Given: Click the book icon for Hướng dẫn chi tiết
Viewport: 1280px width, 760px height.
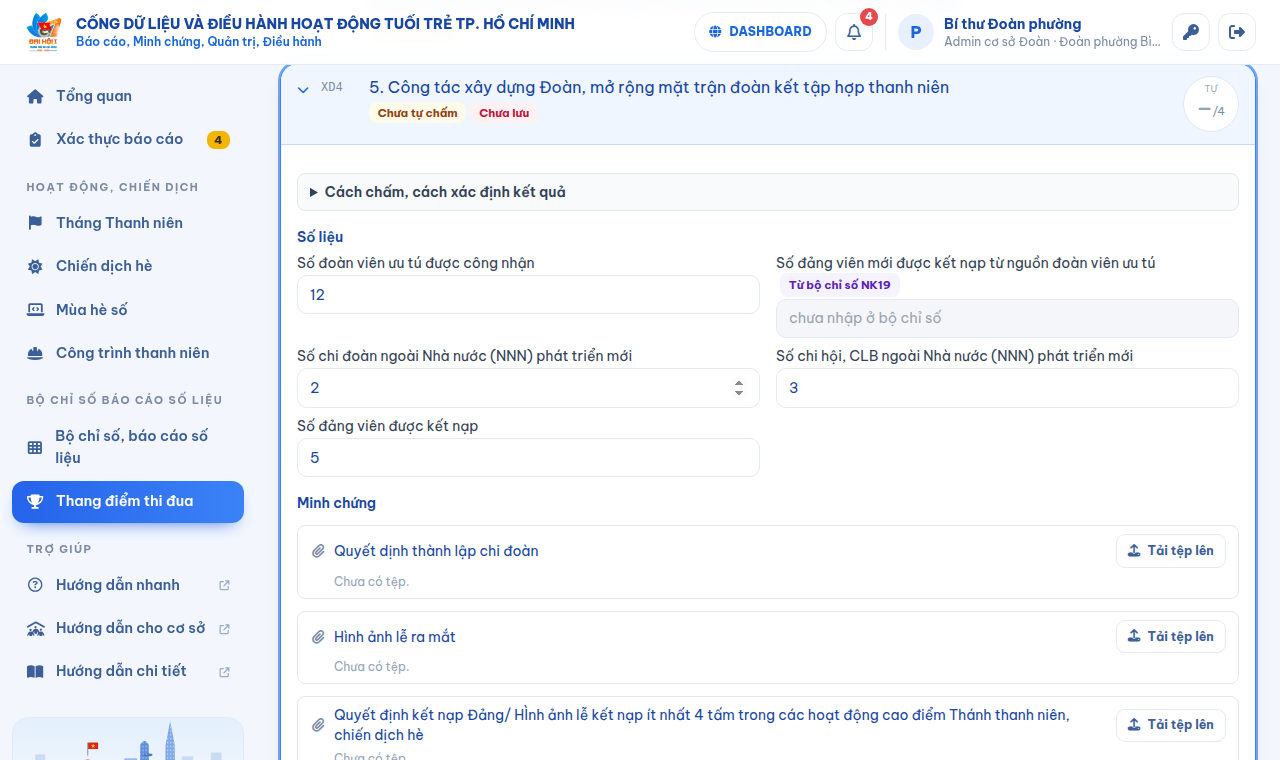Looking at the screenshot, I should 35,671.
